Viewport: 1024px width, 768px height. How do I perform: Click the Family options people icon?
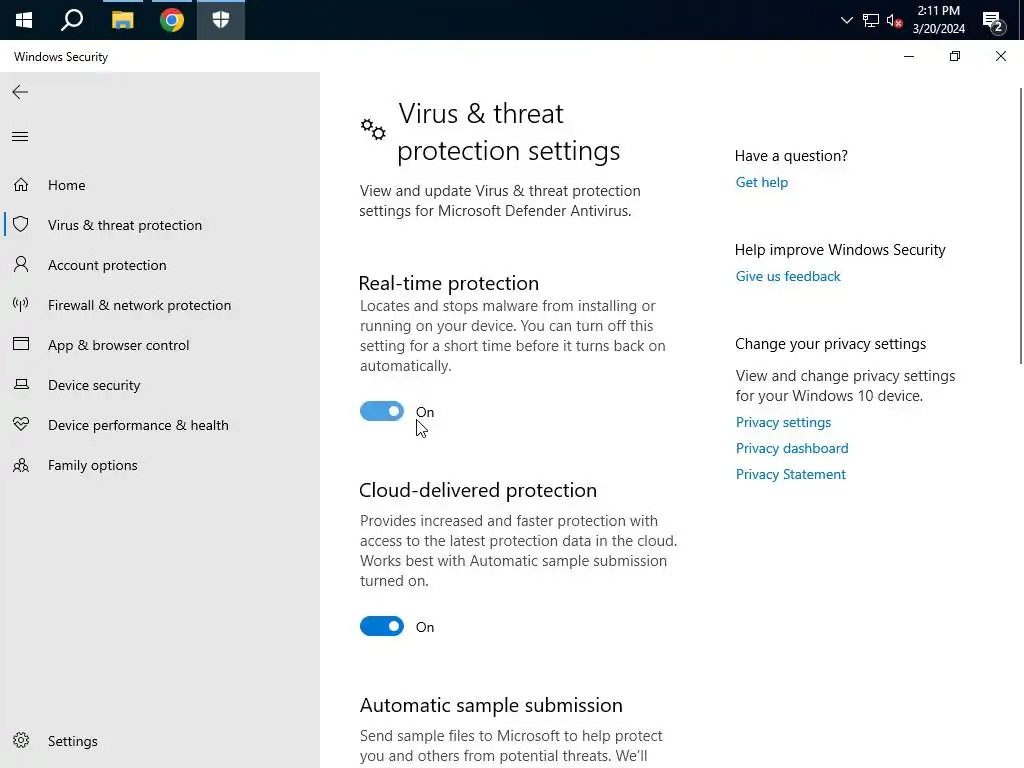pos(21,465)
